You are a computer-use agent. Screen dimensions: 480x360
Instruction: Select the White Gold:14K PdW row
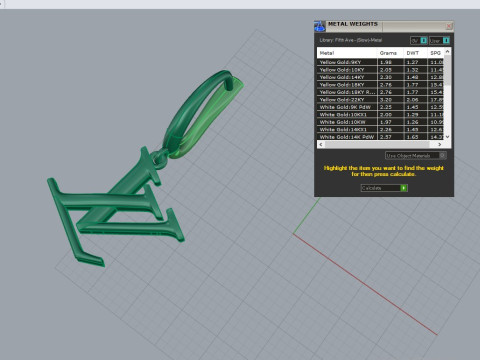(380, 137)
